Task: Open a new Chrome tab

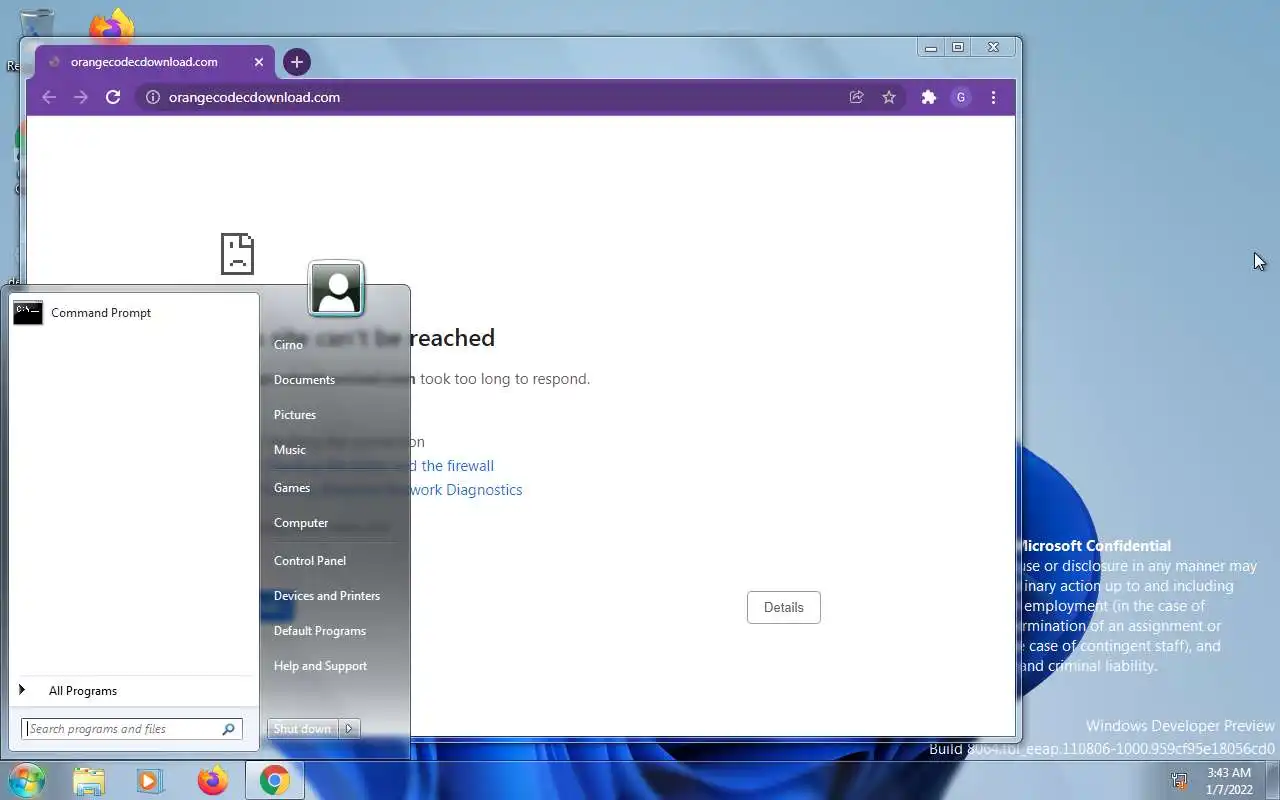Action: point(296,62)
